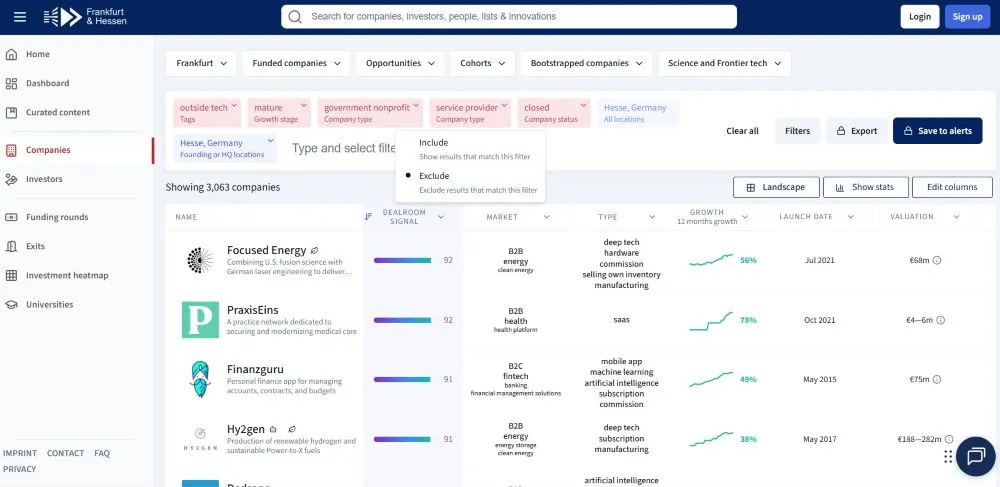Expand the mature growth stage filter chip
The height and width of the screenshot is (487, 1000).
coord(303,105)
